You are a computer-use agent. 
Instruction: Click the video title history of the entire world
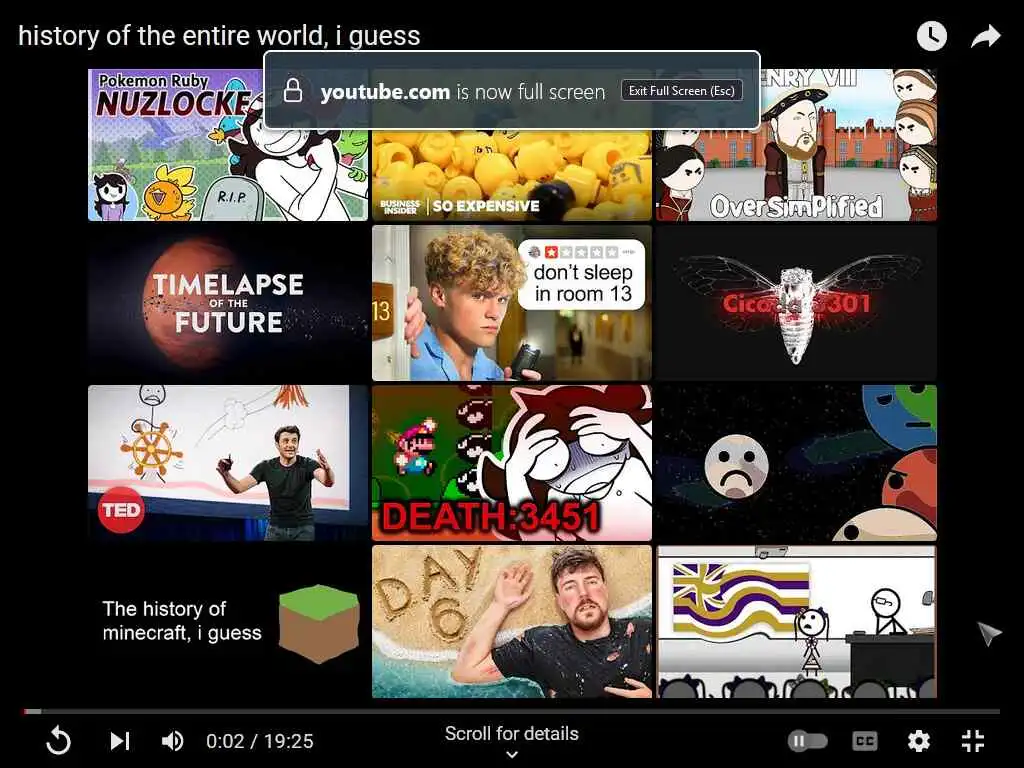pos(219,36)
